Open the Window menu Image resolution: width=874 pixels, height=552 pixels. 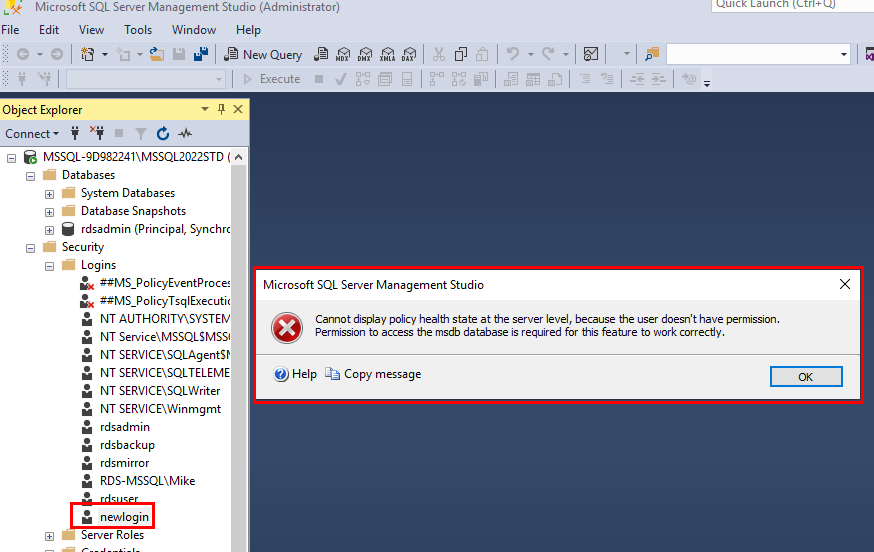coord(193,30)
